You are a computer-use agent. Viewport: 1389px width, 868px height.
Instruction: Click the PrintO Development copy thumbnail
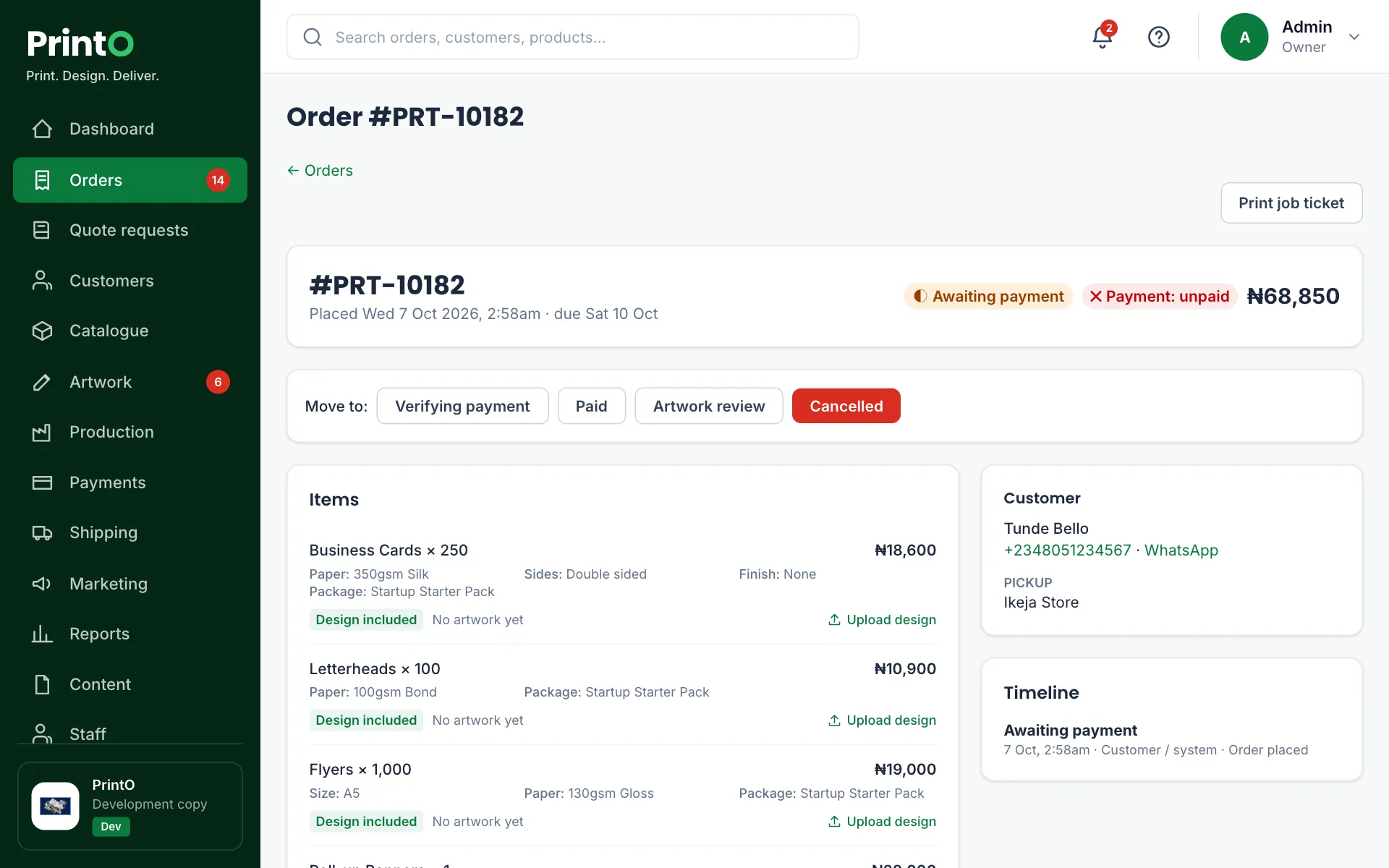[x=56, y=806]
